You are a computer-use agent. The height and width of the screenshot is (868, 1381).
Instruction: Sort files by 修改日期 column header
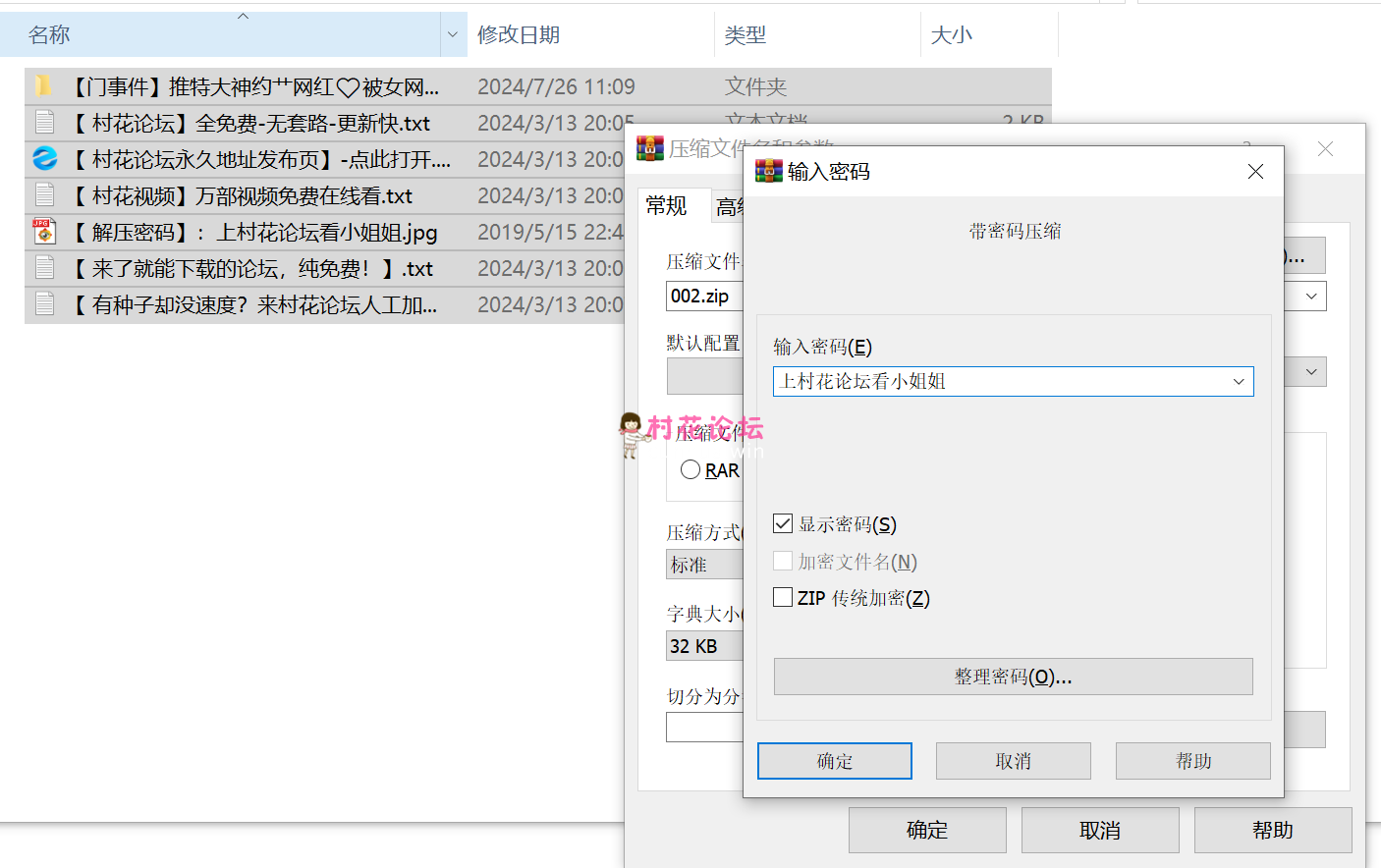click(519, 35)
